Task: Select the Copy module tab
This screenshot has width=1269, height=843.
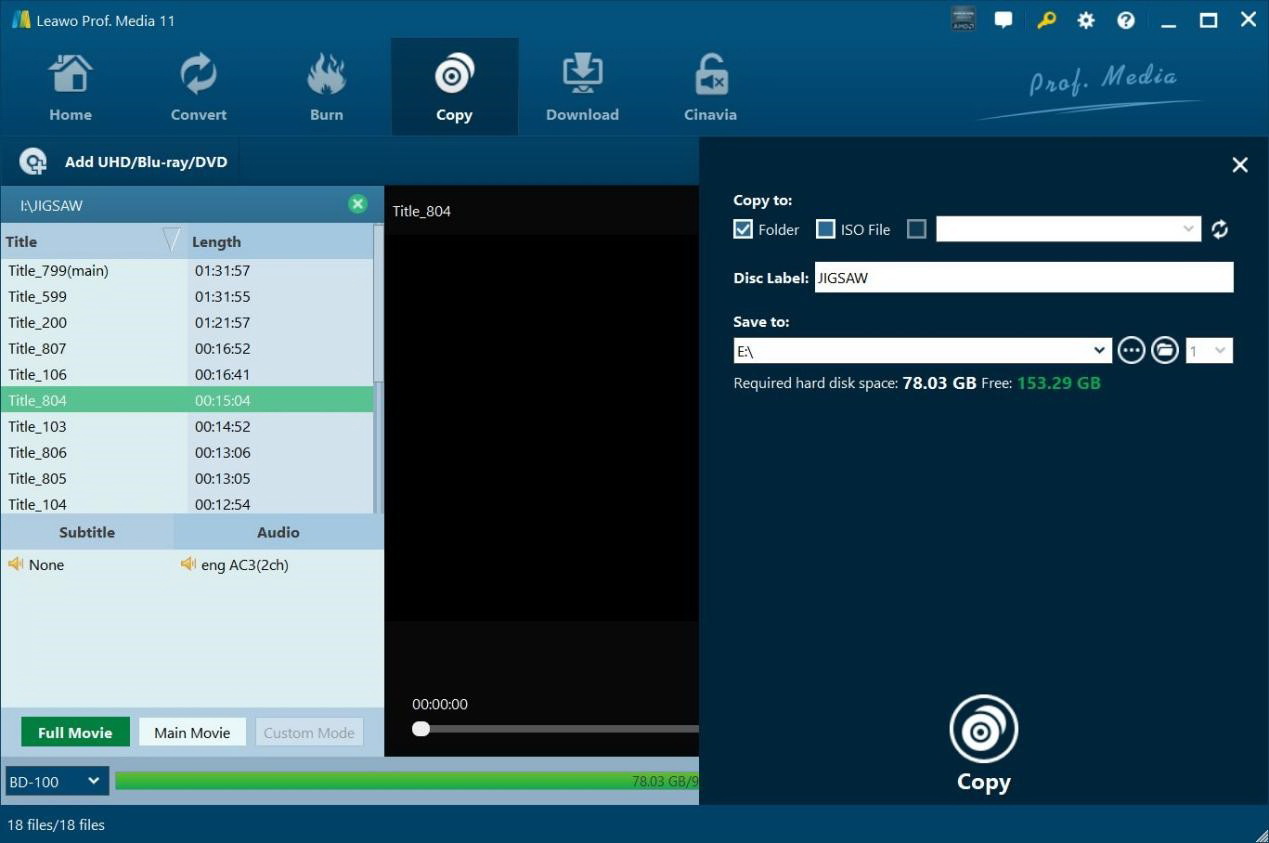Action: (454, 87)
